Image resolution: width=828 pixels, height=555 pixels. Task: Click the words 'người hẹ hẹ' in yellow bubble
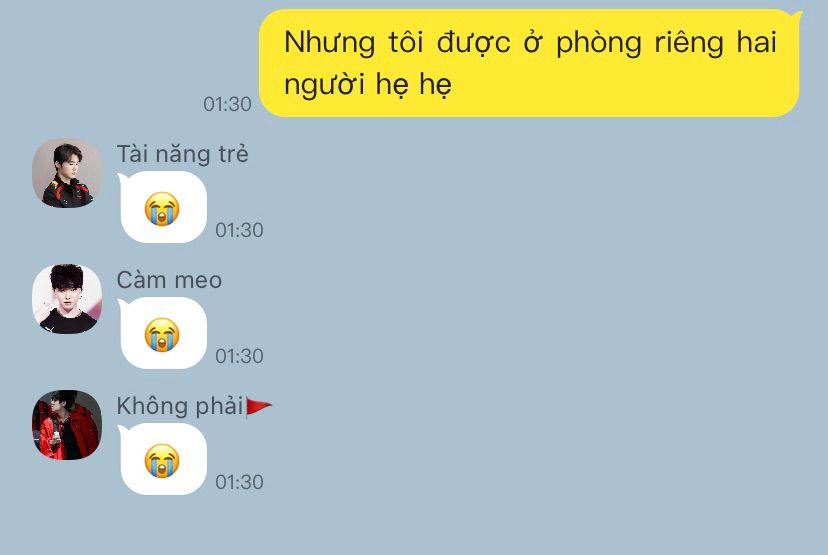[368, 84]
